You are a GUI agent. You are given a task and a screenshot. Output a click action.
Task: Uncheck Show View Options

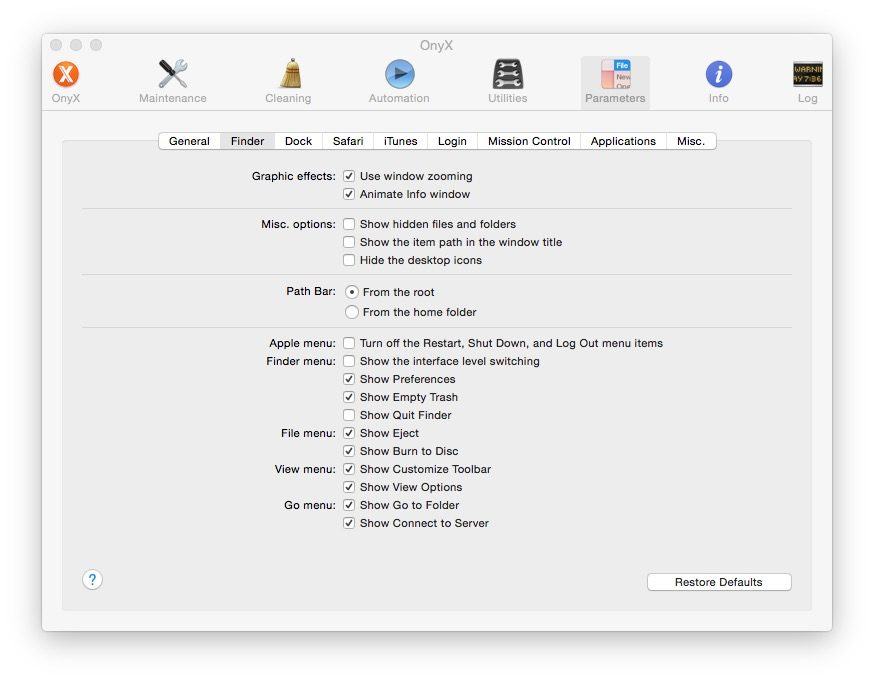[349, 487]
